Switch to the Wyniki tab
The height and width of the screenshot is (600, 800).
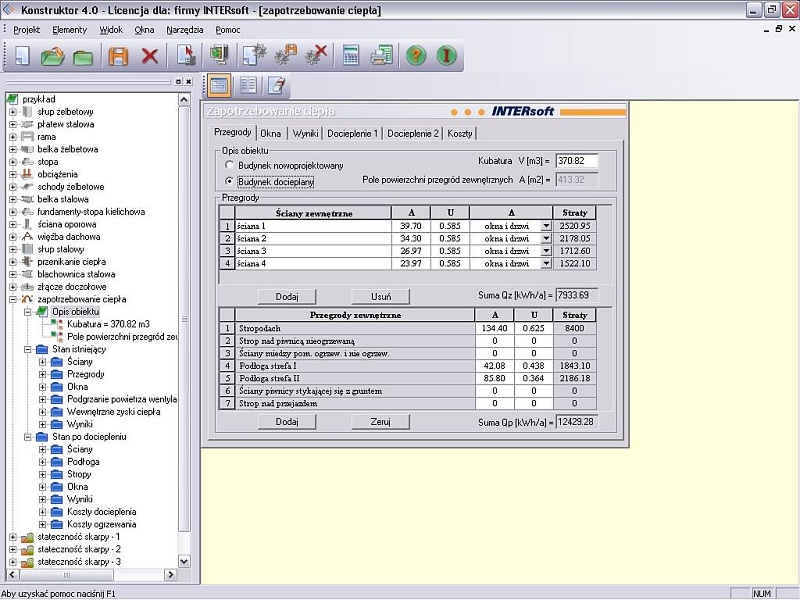[x=306, y=134]
